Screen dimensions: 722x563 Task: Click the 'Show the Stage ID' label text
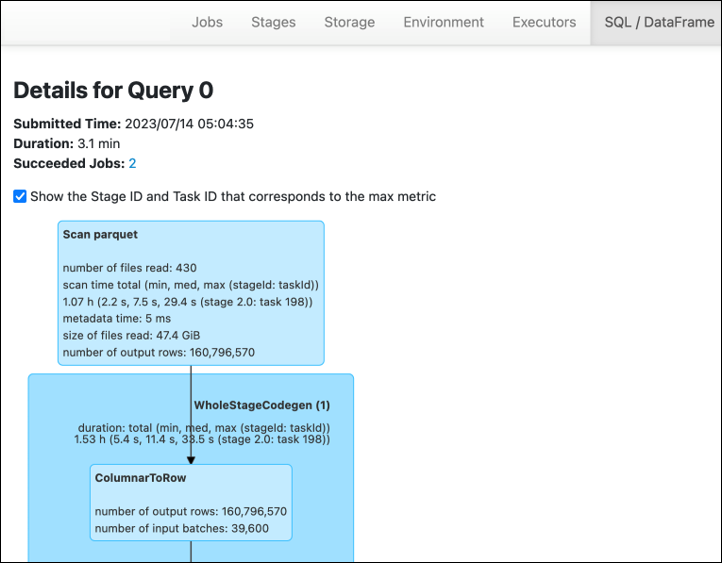click(233, 197)
